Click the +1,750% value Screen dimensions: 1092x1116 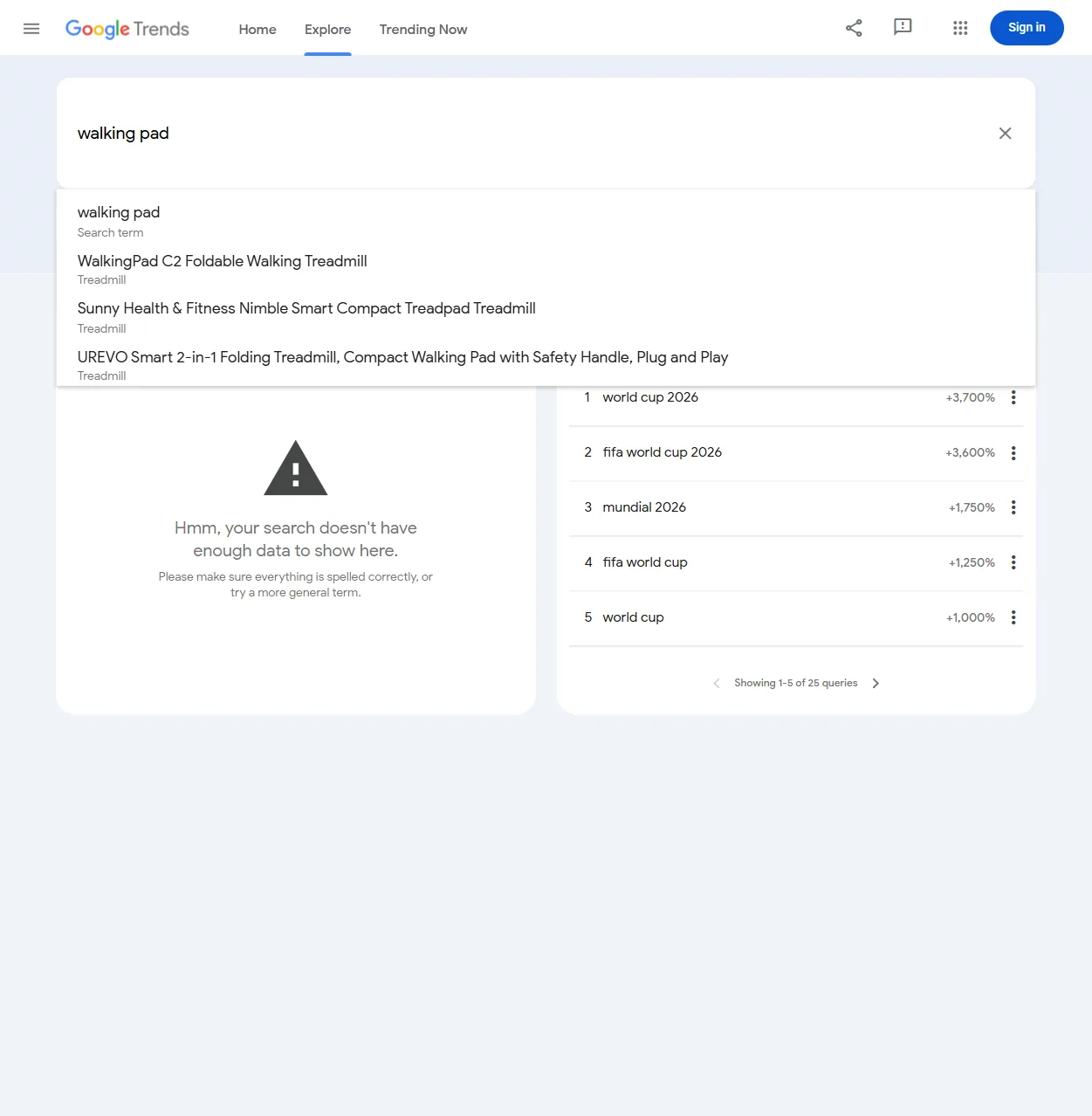pyautogui.click(x=972, y=507)
